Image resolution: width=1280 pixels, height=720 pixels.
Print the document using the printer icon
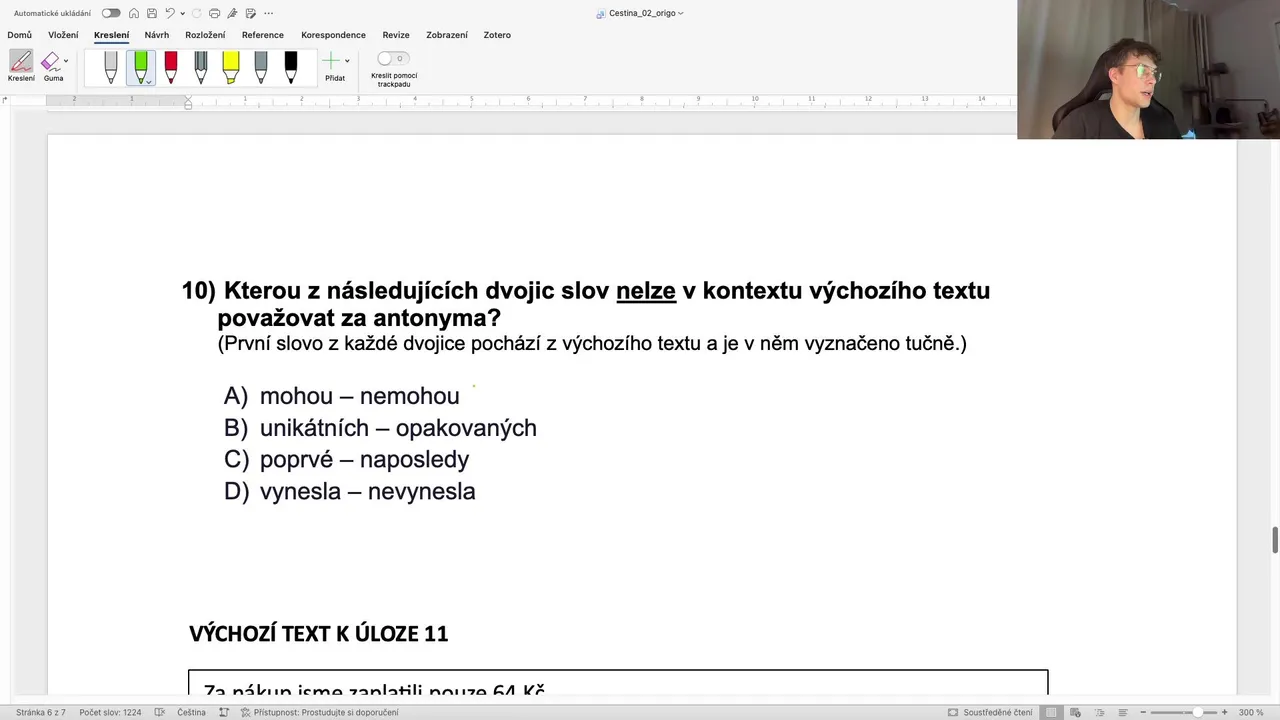[x=214, y=13]
